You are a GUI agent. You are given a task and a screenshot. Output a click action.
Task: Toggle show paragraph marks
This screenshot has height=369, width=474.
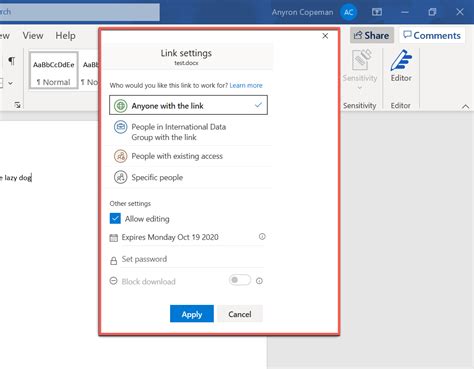[x=12, y=61]
